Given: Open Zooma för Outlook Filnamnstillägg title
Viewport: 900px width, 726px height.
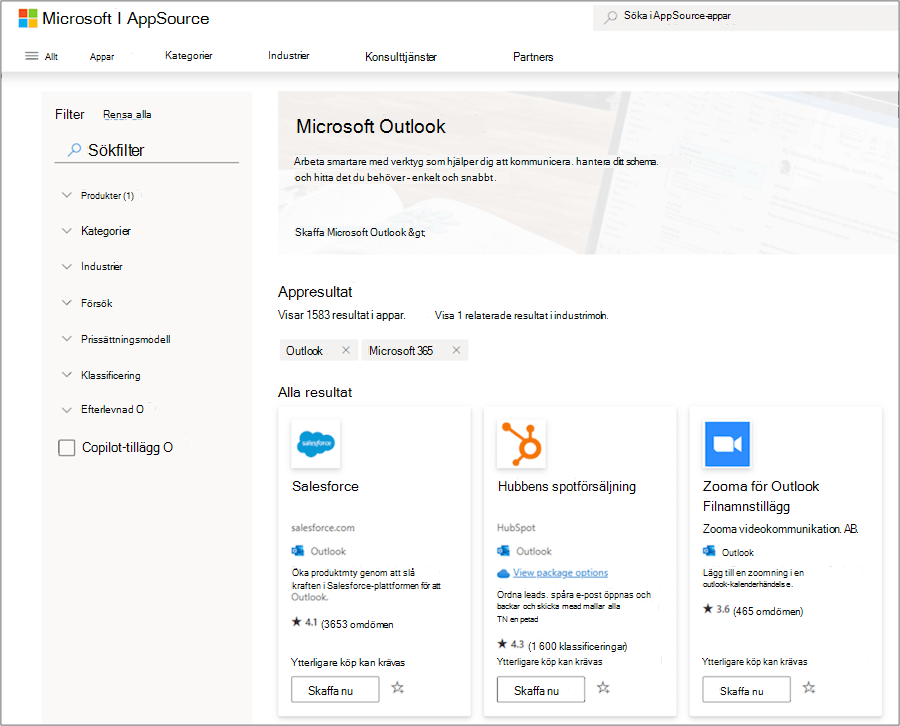Looking at the screenshot, I should [761, 496].
